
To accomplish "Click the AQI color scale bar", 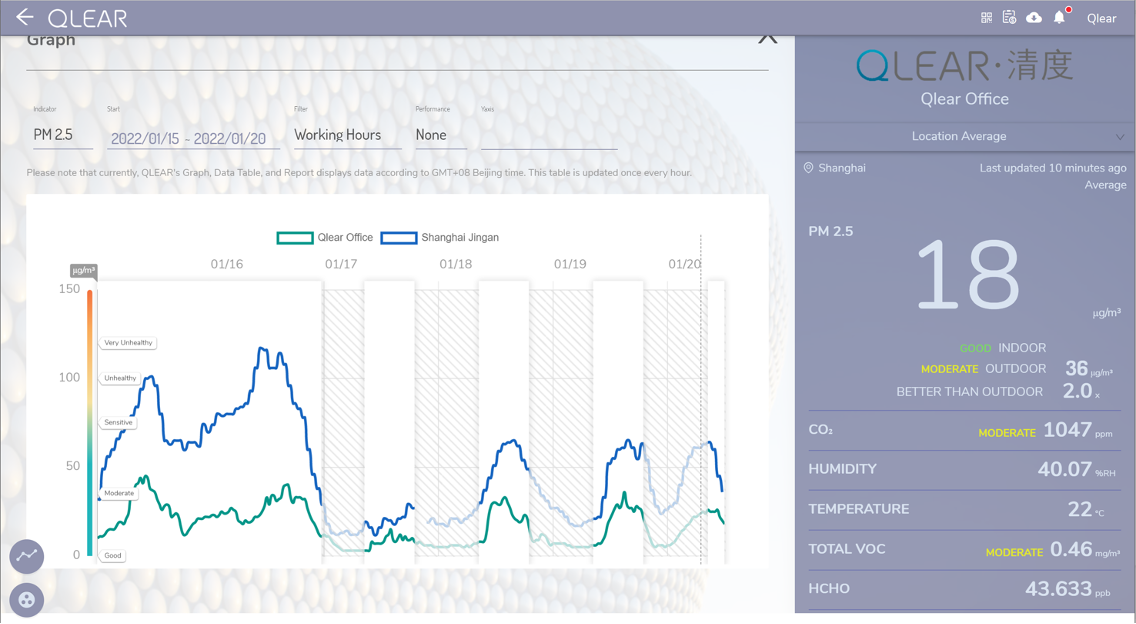I will [90, 420].
